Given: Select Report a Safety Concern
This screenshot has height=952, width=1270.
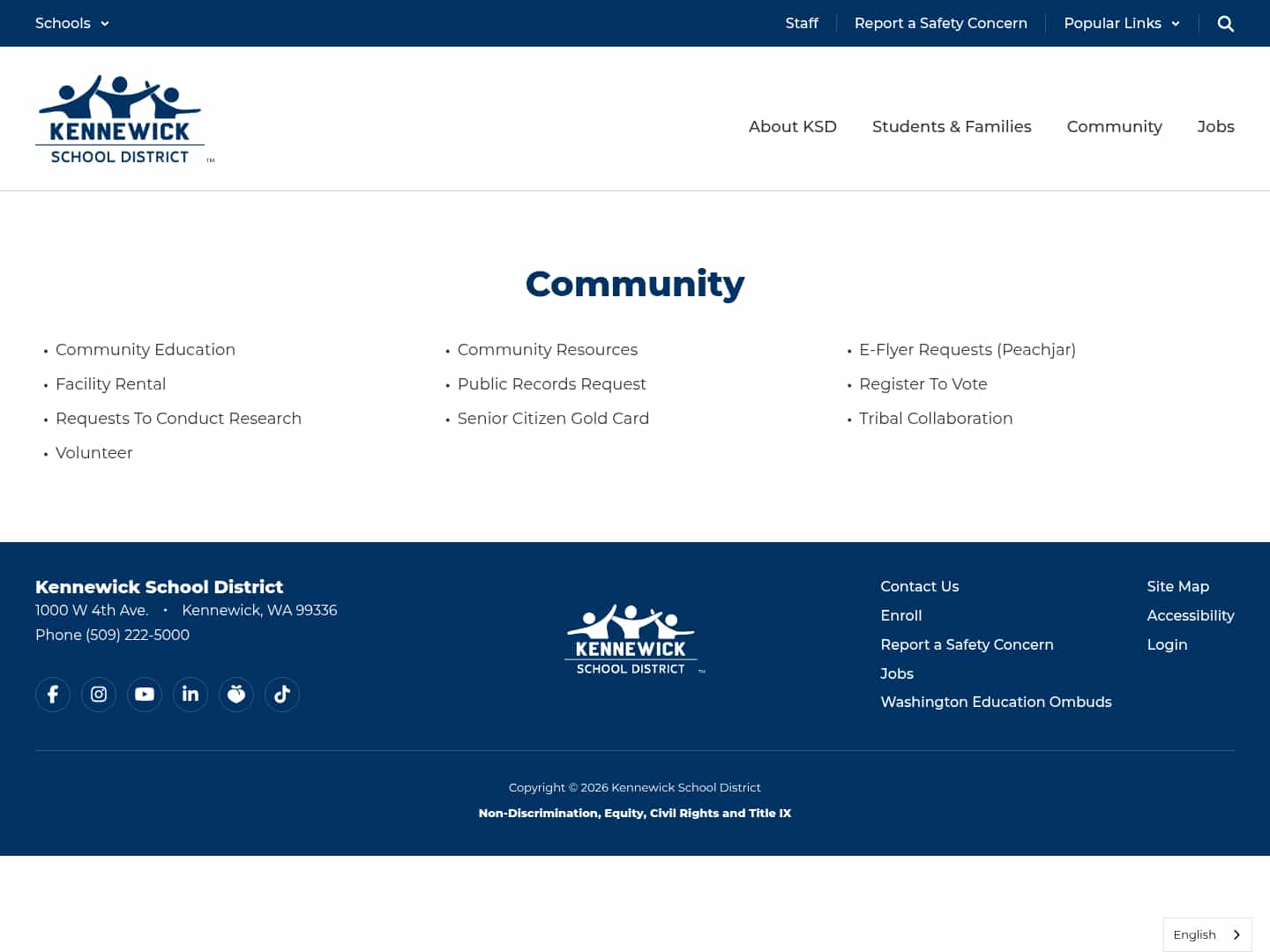Looking at the screenshot, I should pyautogui.click(x=941, y=23).
